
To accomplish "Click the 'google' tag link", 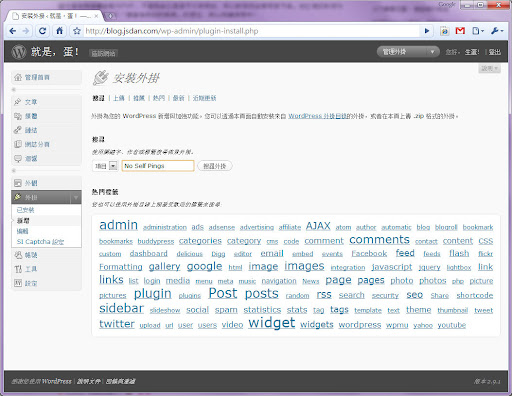I will [x=204, y=266].
